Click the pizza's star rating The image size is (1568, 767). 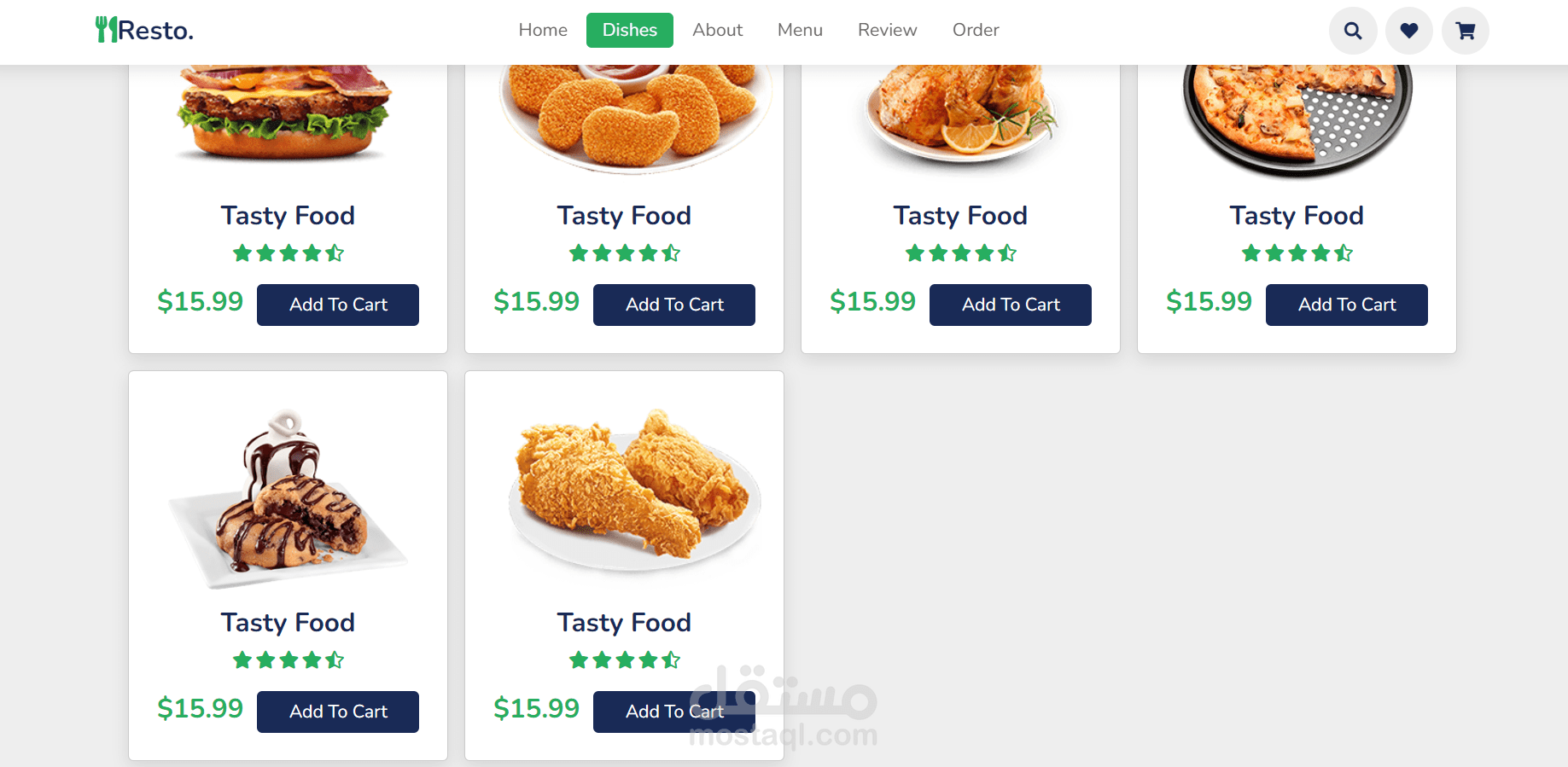[x=1297, y=253]
